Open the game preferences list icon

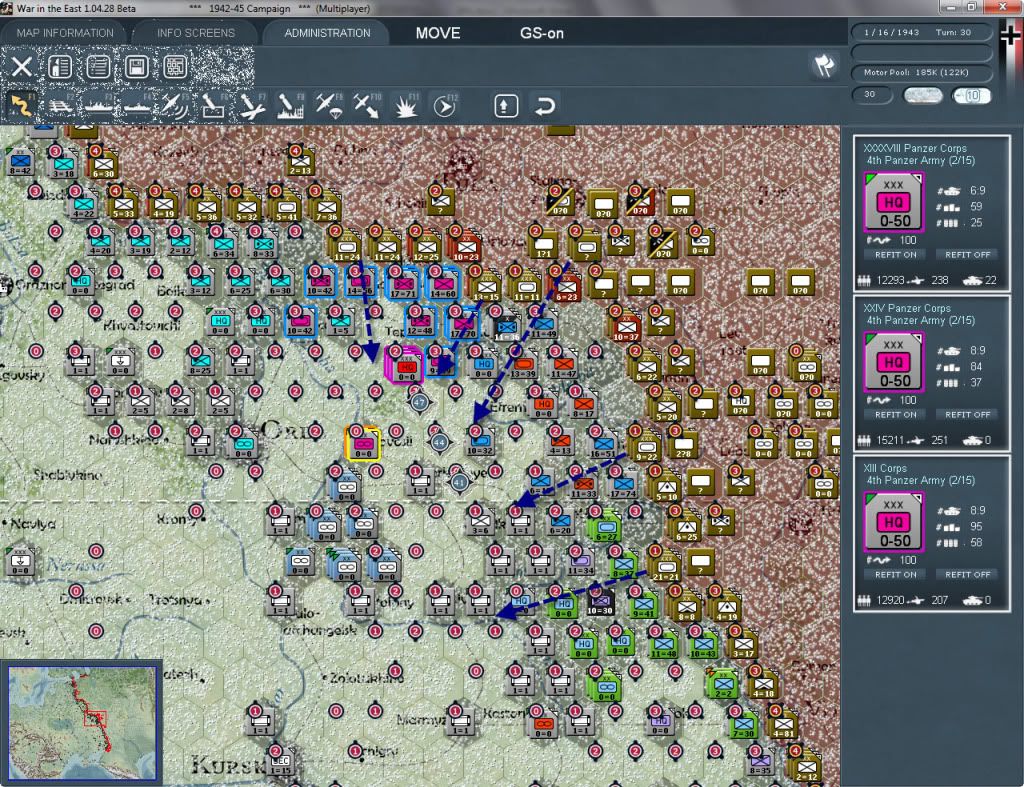click(x=60, y=67)
